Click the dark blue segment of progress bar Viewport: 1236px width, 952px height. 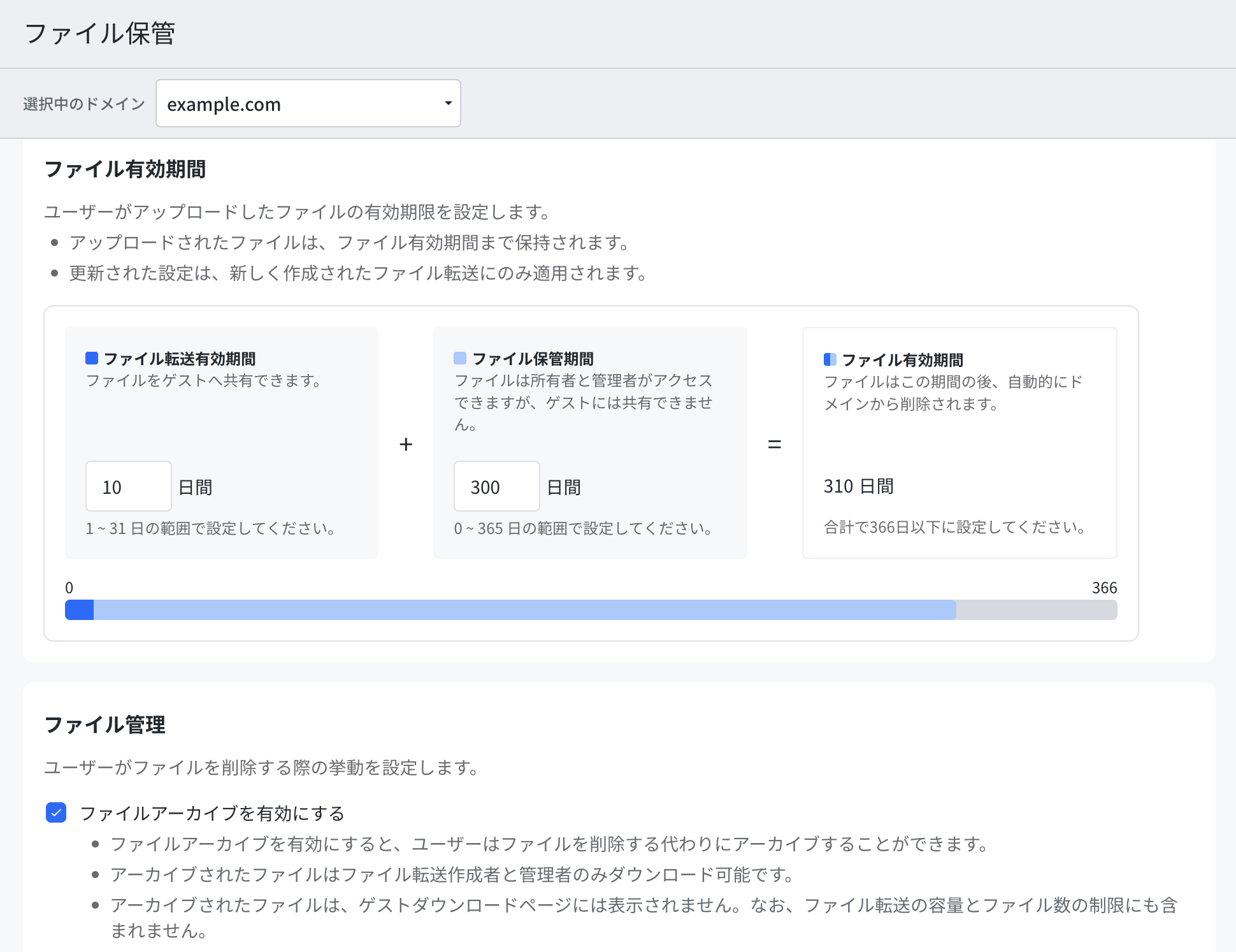79,610
